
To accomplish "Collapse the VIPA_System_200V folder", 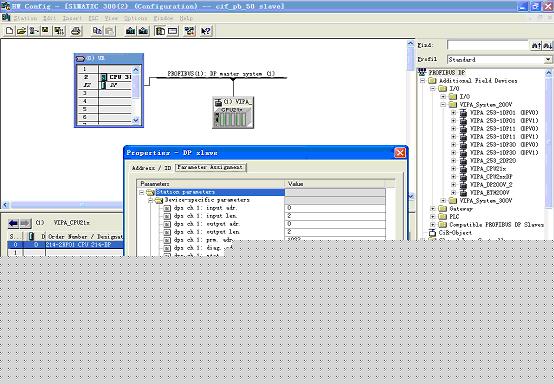I will pos(443,105).
